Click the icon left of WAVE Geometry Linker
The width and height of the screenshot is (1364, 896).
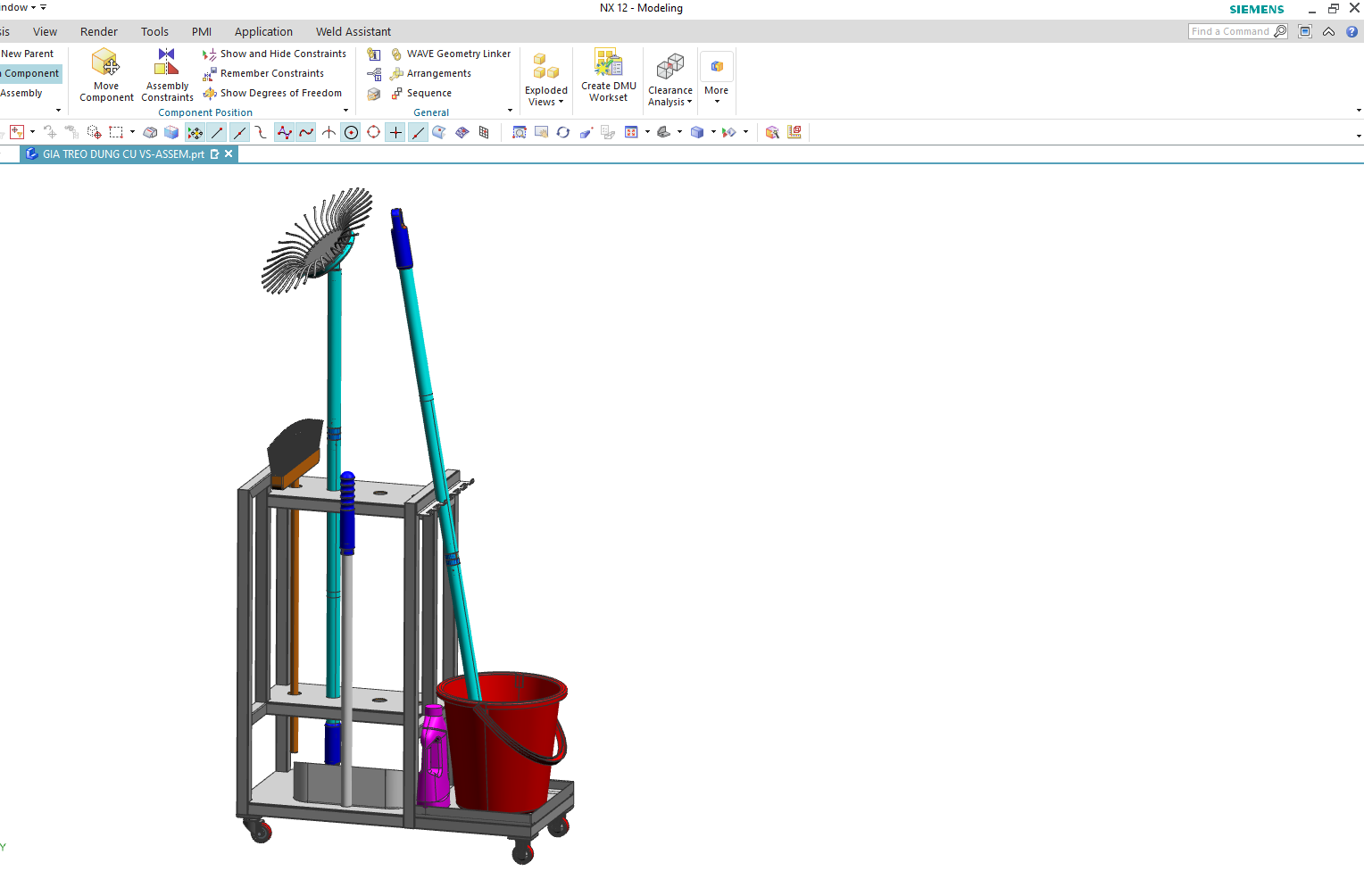[374, 54]
